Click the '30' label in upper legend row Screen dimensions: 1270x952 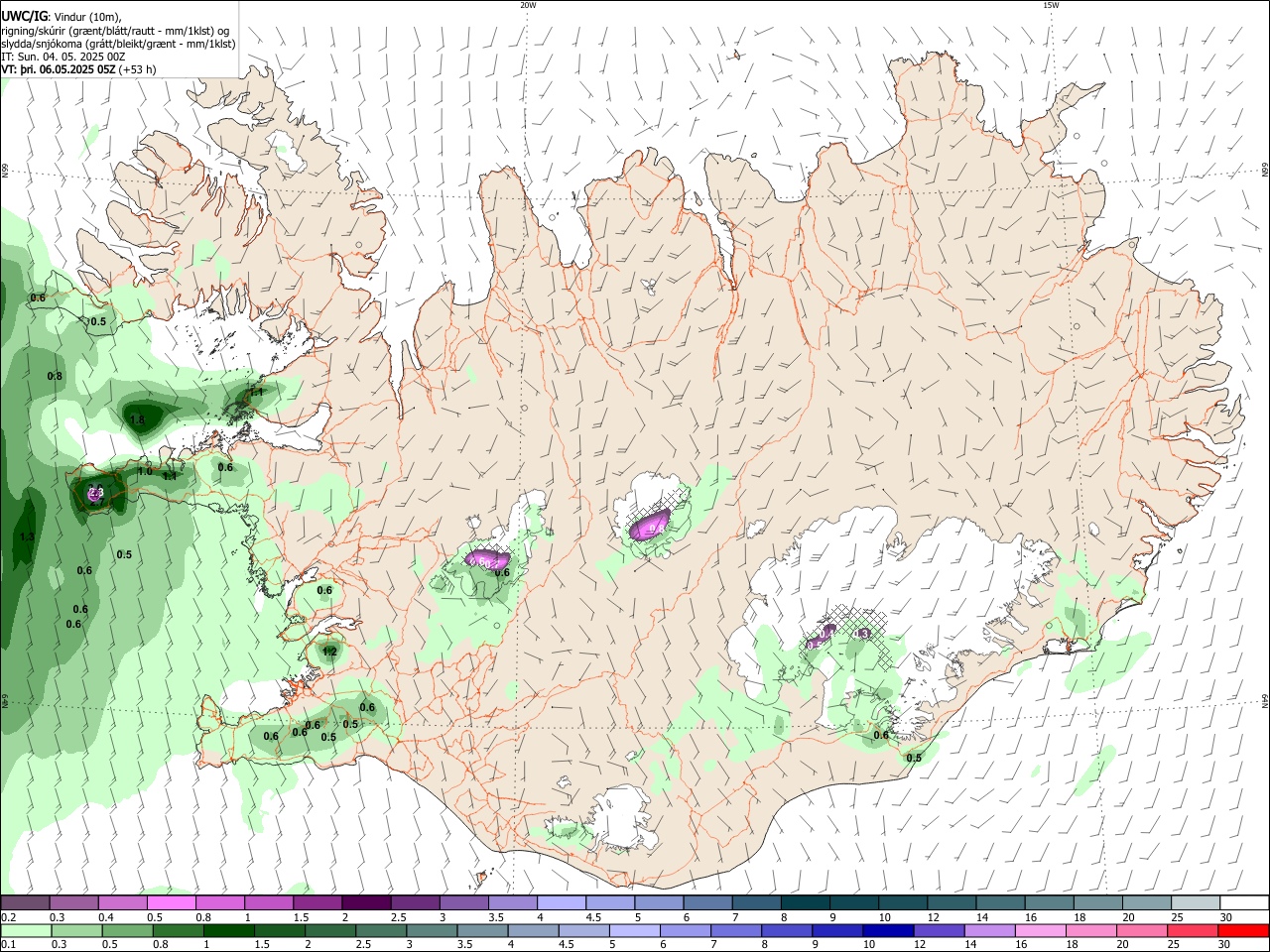[1225, 917]
